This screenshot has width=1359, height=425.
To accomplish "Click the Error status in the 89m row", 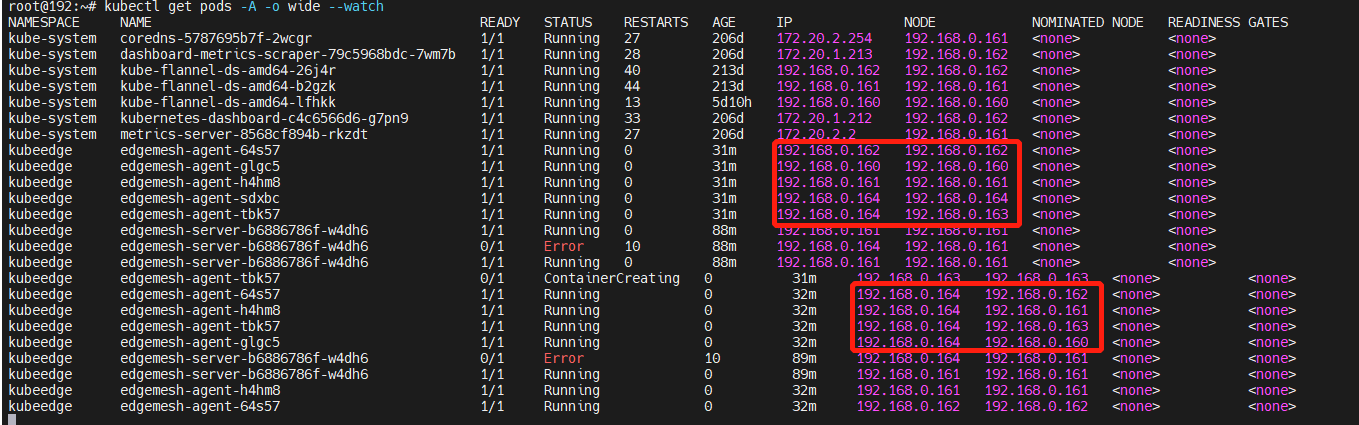I will pyautogui.click(x=564, y=358).
